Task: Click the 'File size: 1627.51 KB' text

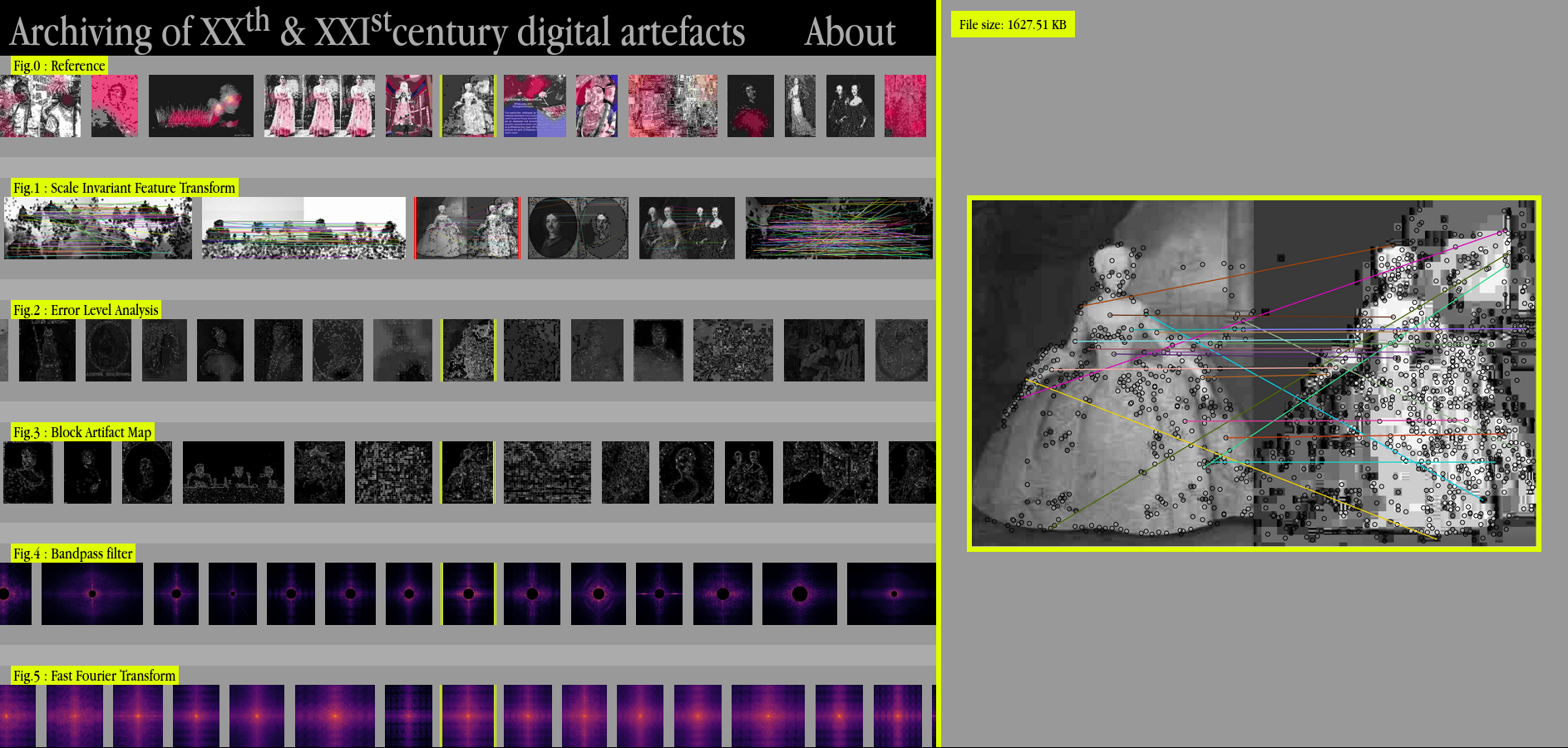Action: [x=1013, y=25]
